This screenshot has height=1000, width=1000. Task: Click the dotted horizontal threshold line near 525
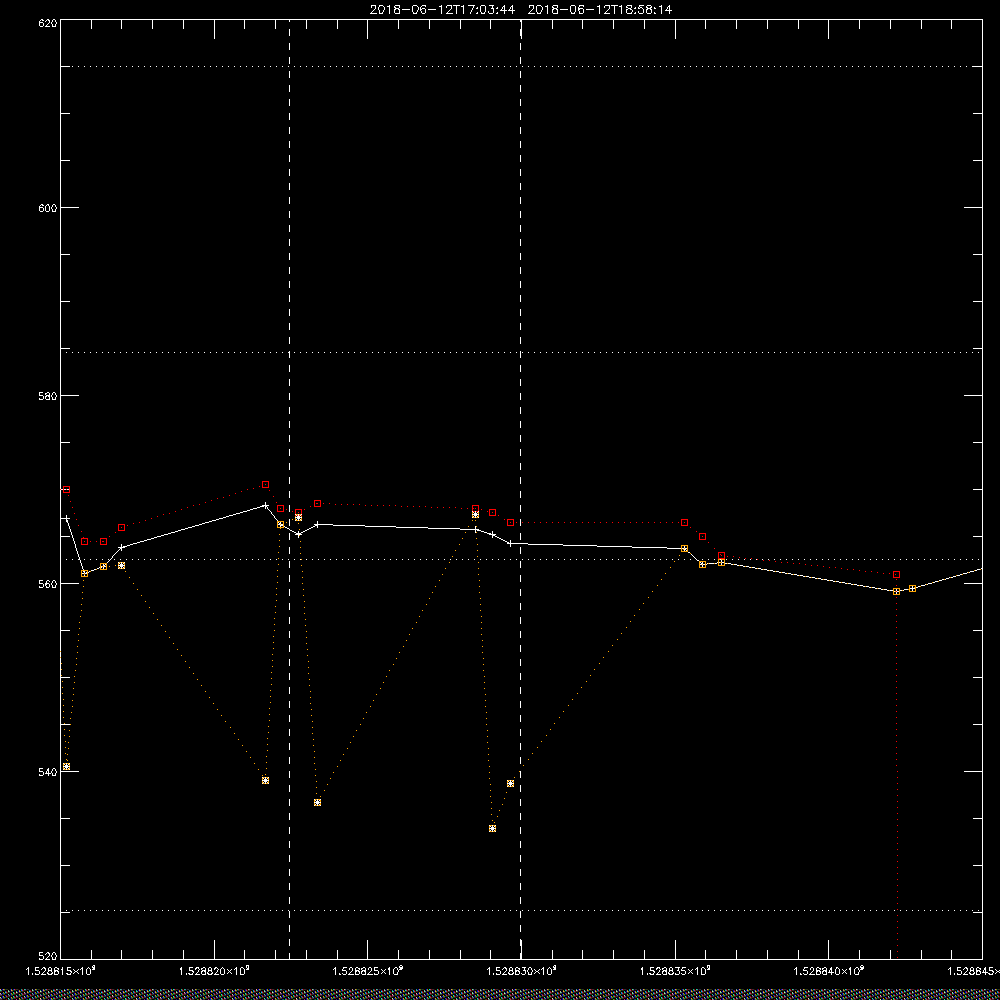[521, 911]
